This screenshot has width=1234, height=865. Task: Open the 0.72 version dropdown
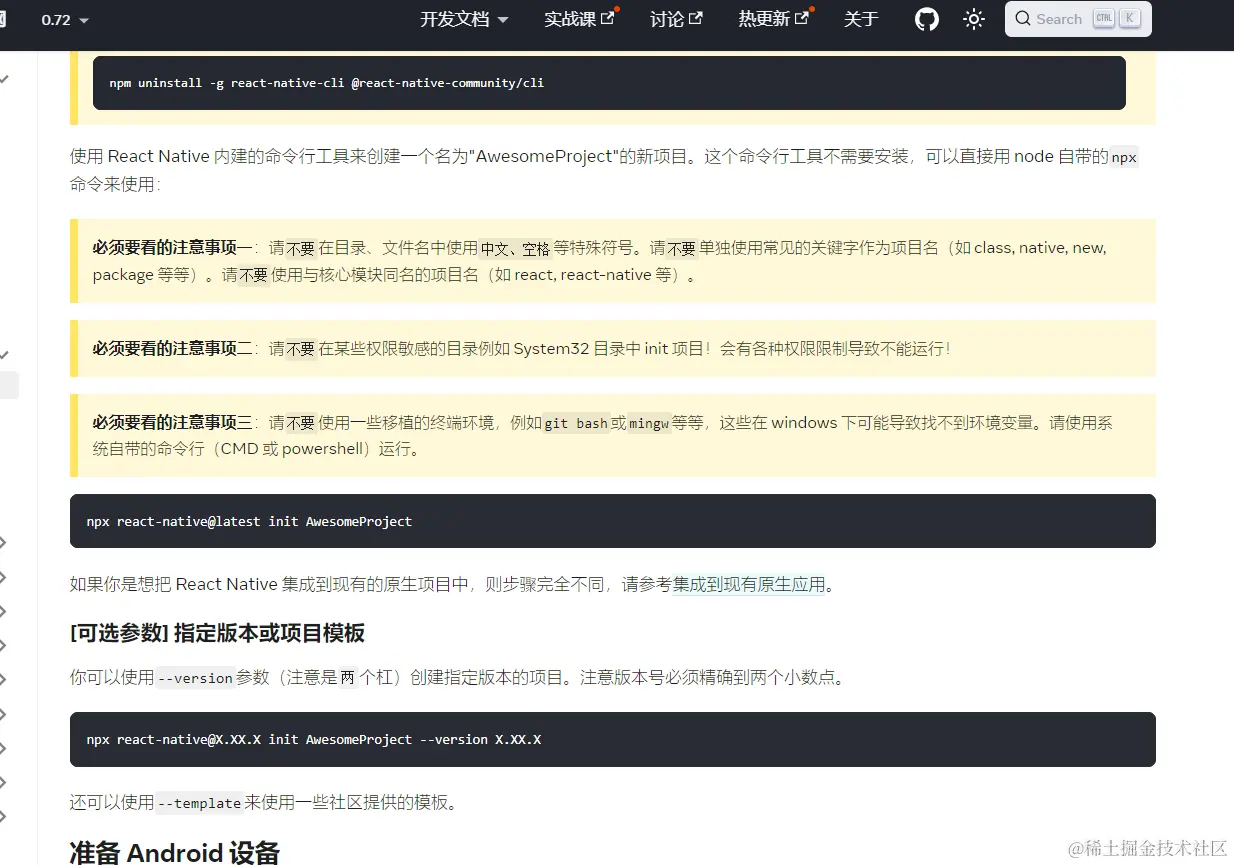point(65,20)
